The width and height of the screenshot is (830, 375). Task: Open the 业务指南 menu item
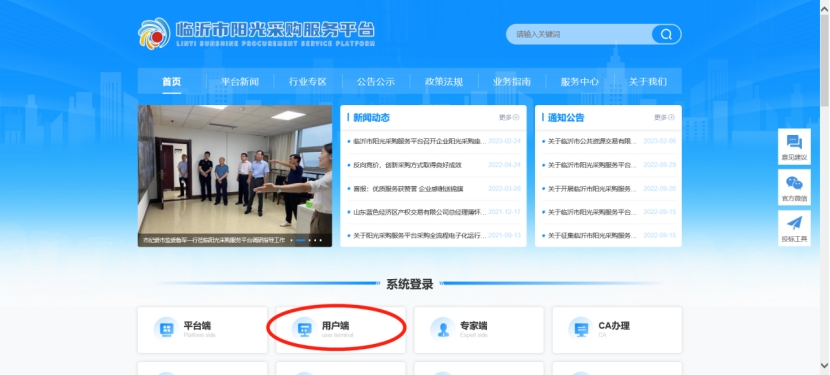coord(511,82)
